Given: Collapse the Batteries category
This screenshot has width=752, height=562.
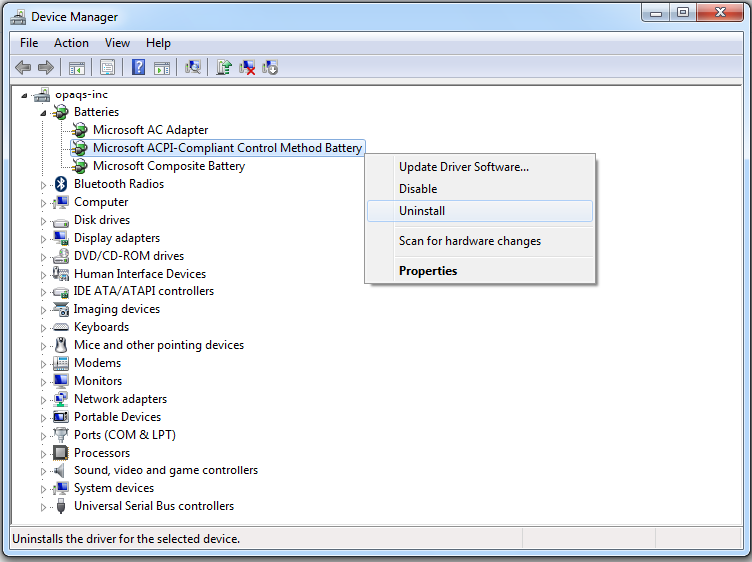Looking at the screenshot, I should tap(43, 113).
